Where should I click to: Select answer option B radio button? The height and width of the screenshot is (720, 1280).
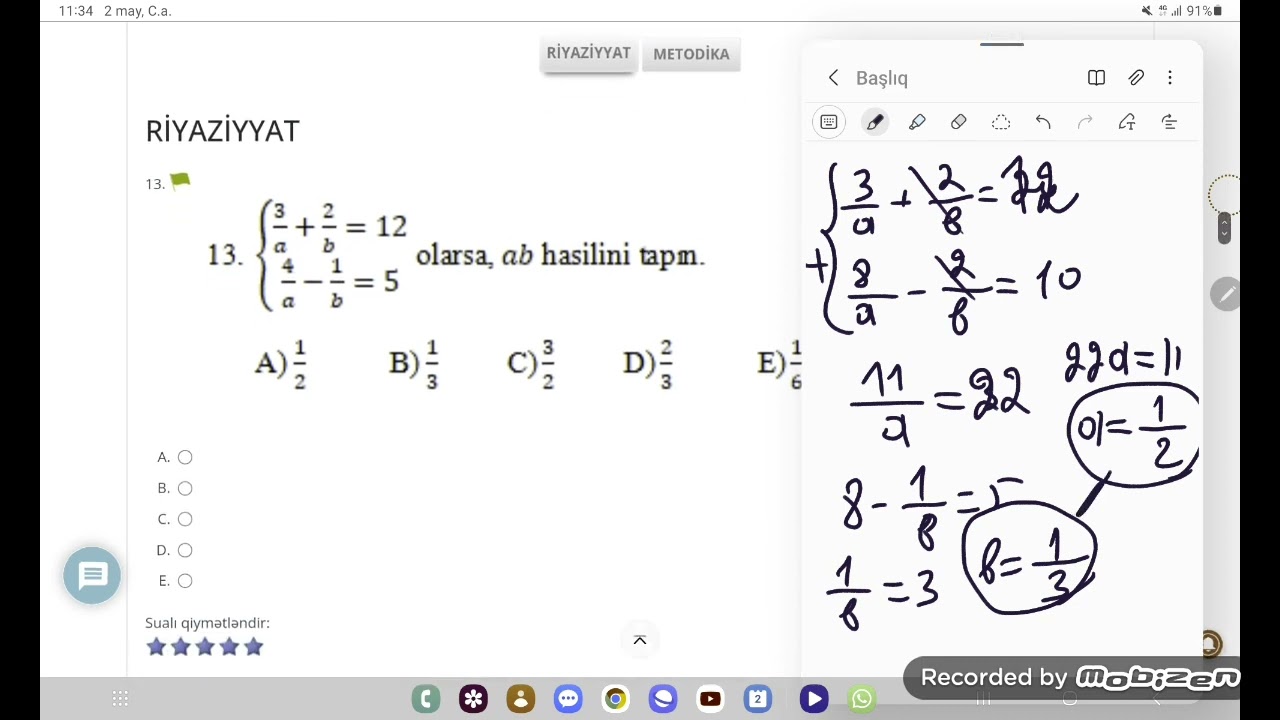[185, 488]
